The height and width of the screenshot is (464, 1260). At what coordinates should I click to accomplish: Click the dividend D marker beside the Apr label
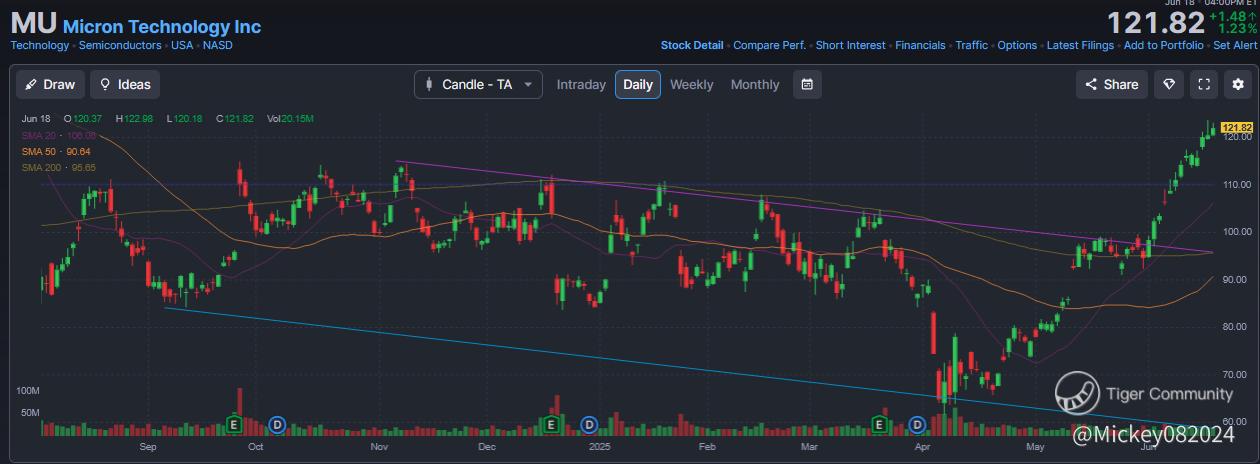919,424
